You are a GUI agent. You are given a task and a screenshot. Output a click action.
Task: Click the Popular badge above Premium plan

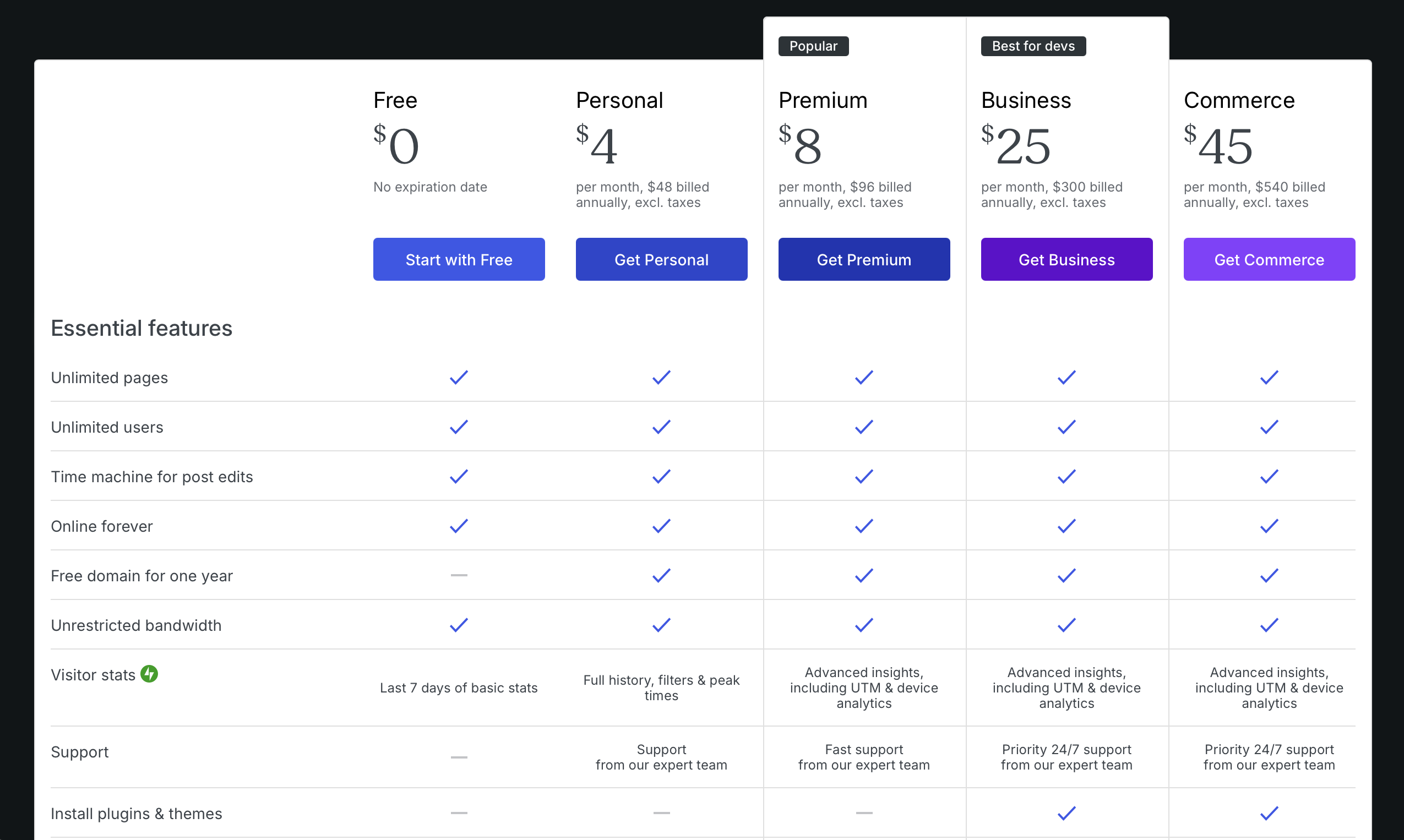(814, 46)
